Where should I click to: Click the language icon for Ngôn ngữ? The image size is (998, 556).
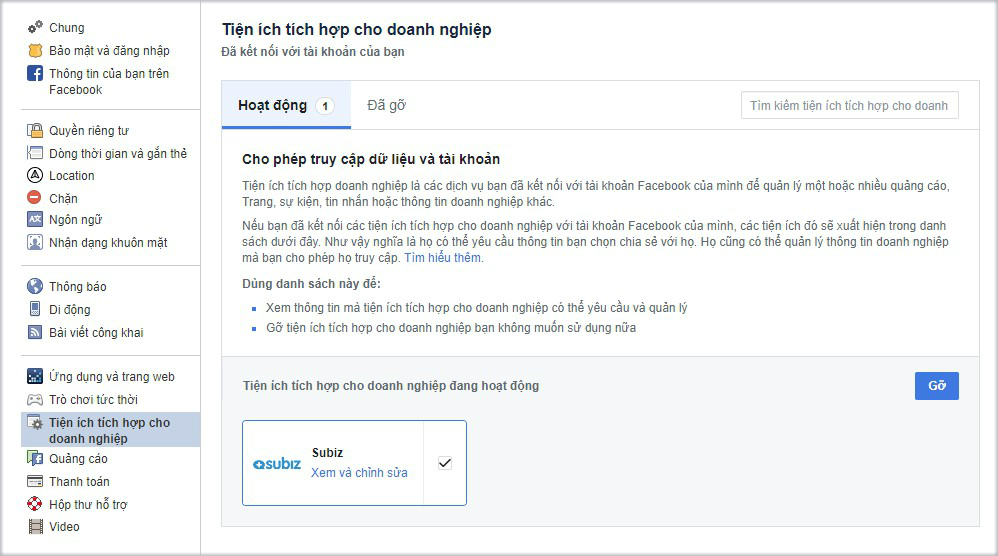35,219
